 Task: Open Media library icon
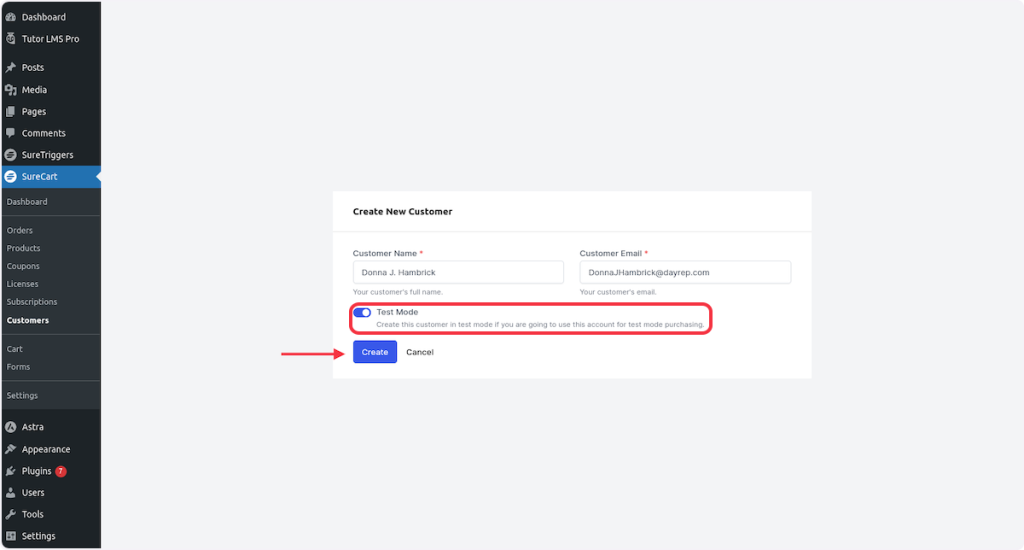[10, 90]
